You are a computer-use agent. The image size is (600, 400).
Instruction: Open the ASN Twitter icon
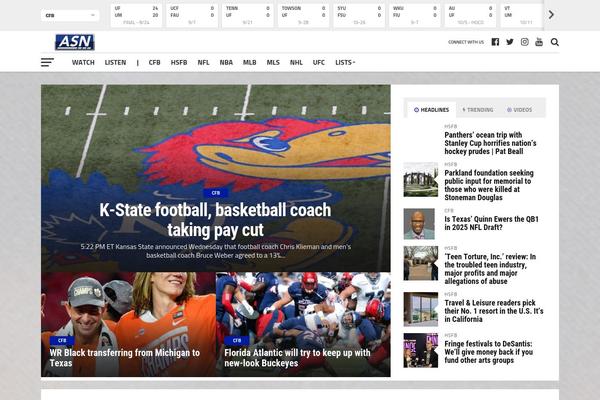[x=510, y=42]
